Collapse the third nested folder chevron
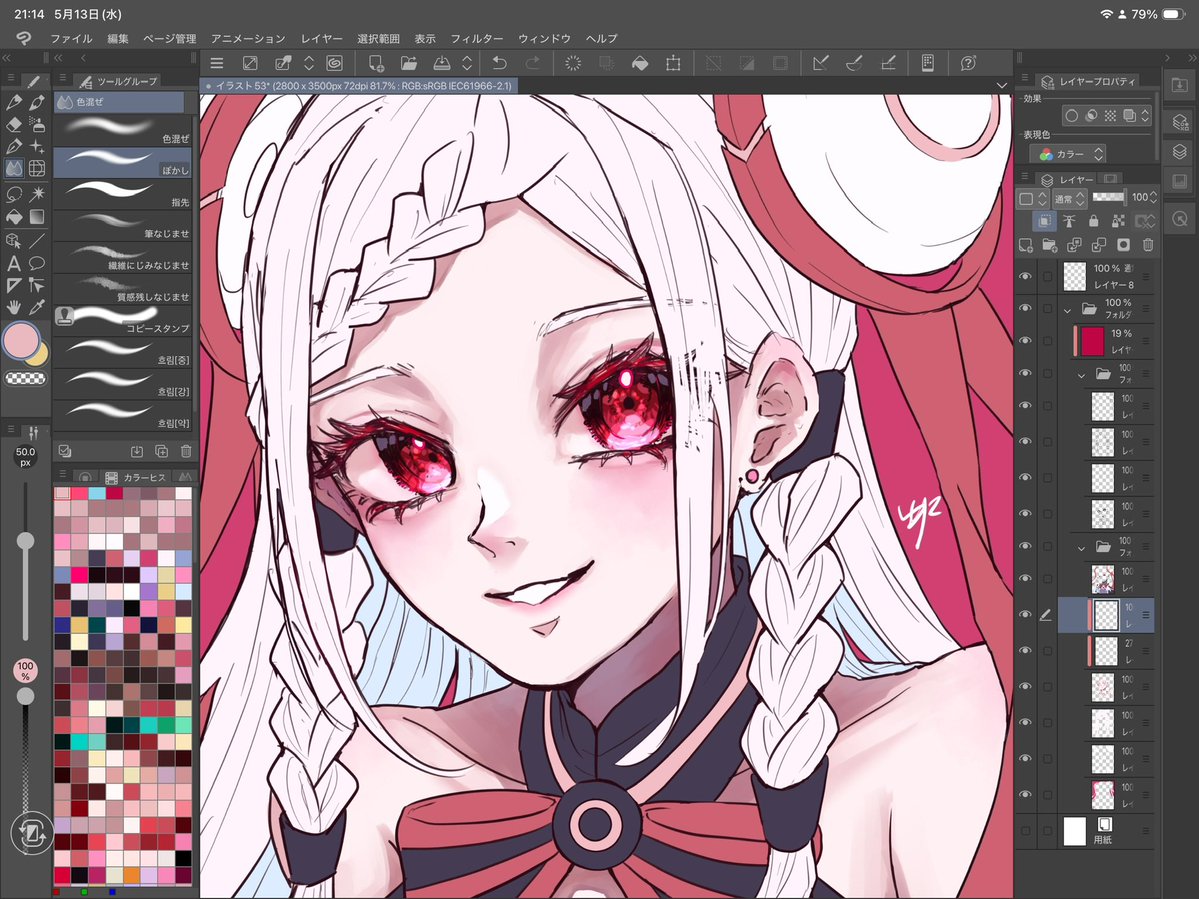Screen dimensions: 1199x899 coord(1081,547)
